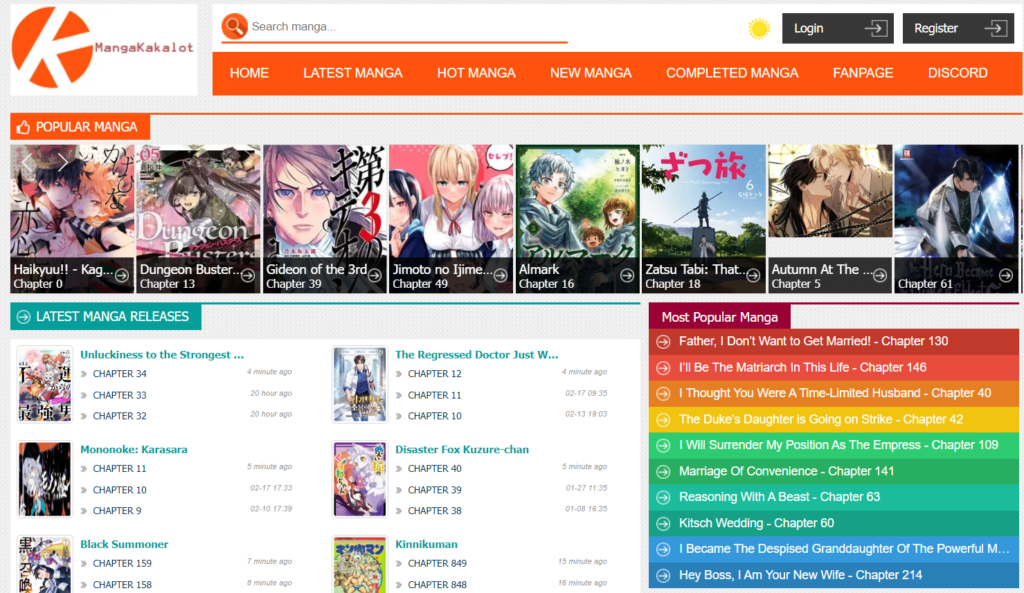
Task: Click the arrow icon on Zatsu Tabi card
Action: [x=753, y=276]
